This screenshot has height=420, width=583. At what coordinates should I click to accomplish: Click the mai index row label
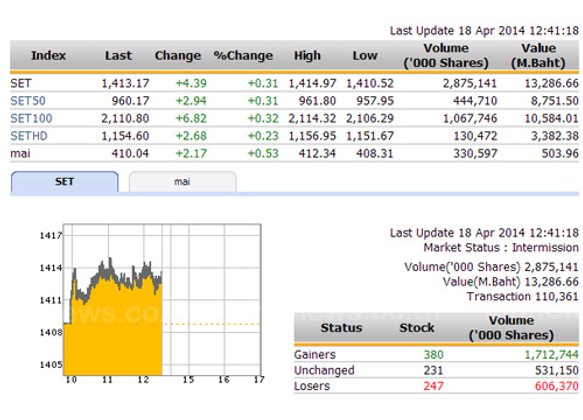click(x=20, y=153)
